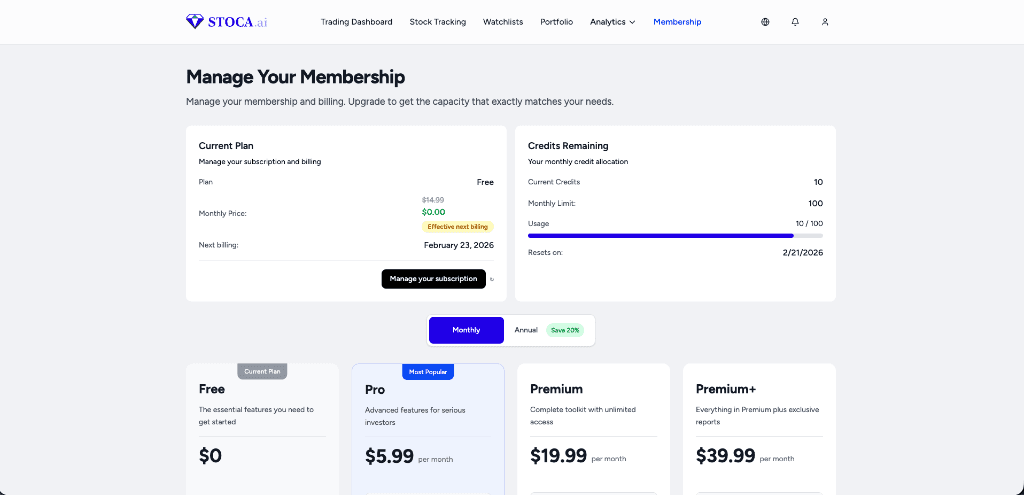Image resolution: width=1024 pixels, height=495 pixels.
Task: Switch billing to Annual
Action: [x=526, y=330]
